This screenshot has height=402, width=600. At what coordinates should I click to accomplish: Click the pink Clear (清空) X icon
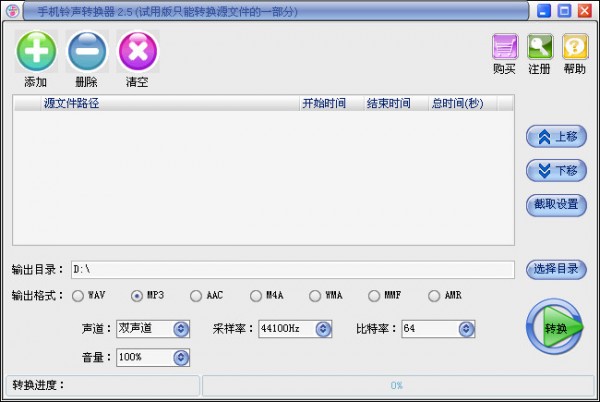point(138,51)
